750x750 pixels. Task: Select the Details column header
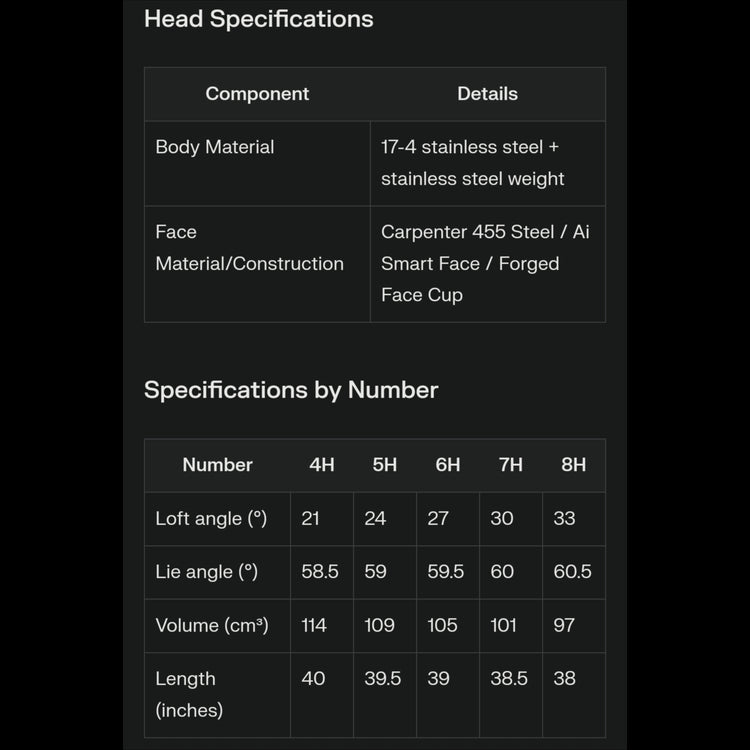pyautogui.click(x=487, y=94)
